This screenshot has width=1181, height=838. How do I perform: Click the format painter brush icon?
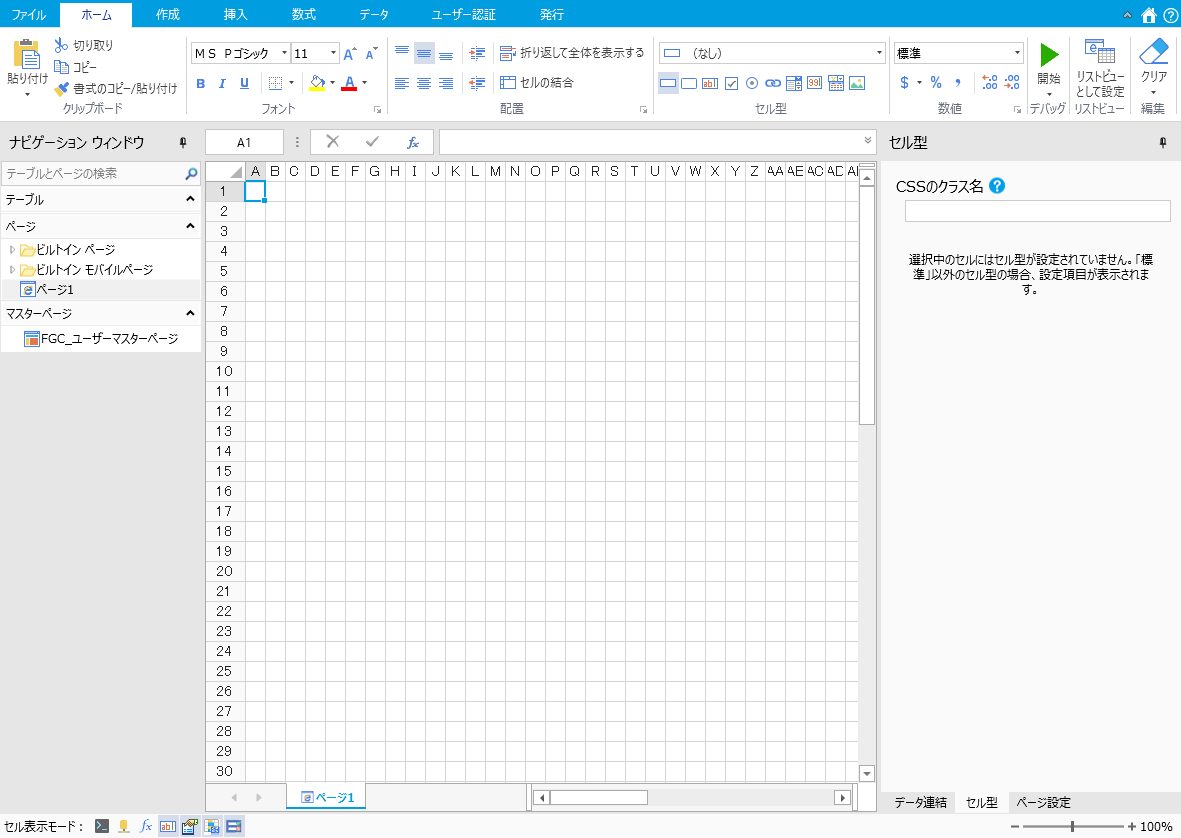click(61, 88)
